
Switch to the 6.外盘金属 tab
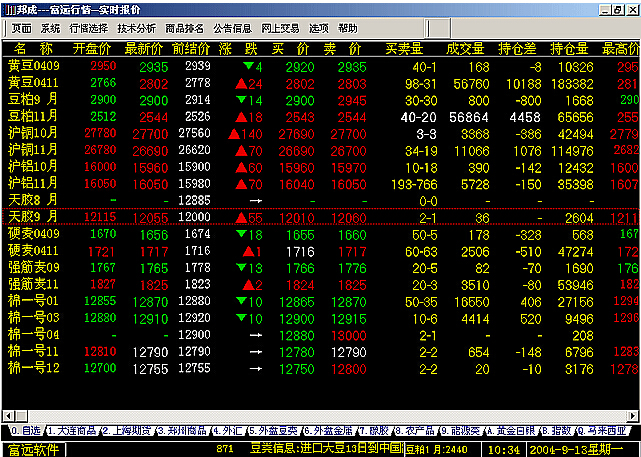(x=329, y=430)
